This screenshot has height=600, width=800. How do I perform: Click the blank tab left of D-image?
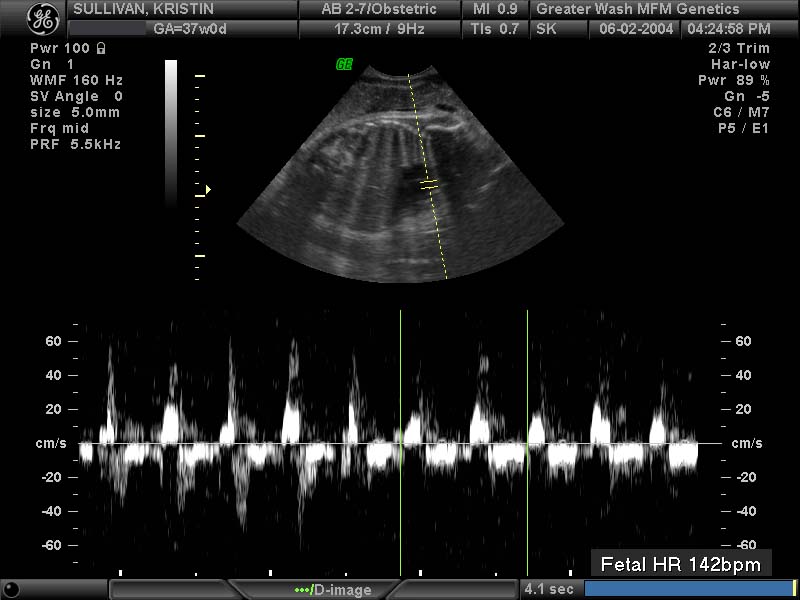tap(170, 590)
